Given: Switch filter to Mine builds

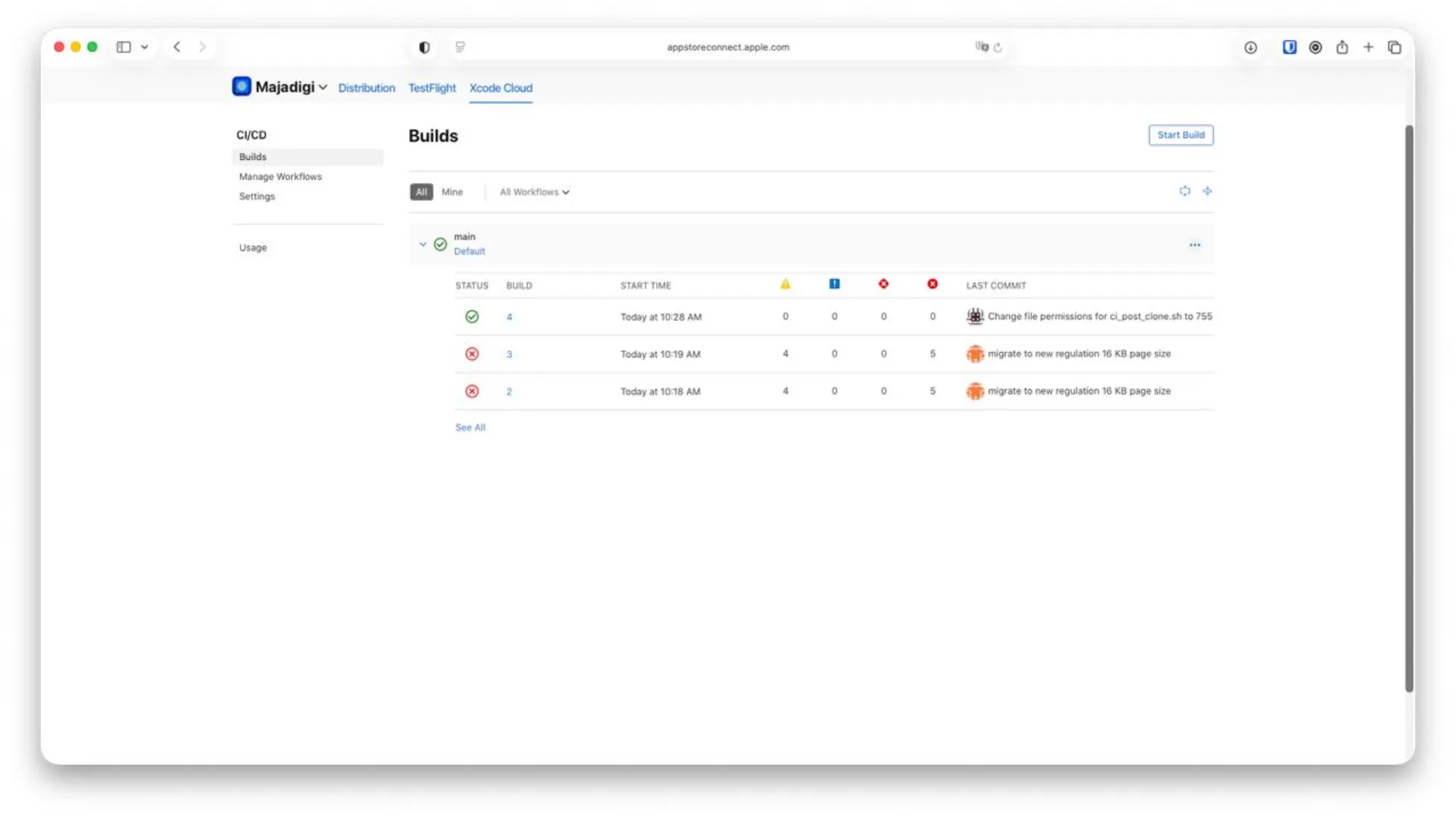Looking at the screenshot, I should (452, 192).
